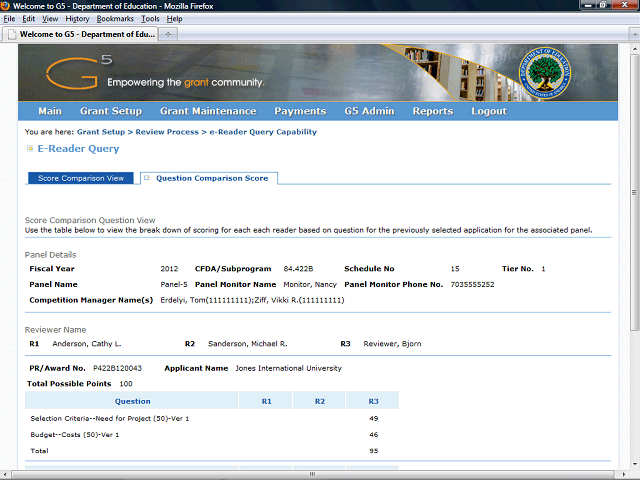The image size is (640, 480).
Task: Click 'Budget--Costs (50)-Ver 1' row
Action: click(x=212, y=435)
